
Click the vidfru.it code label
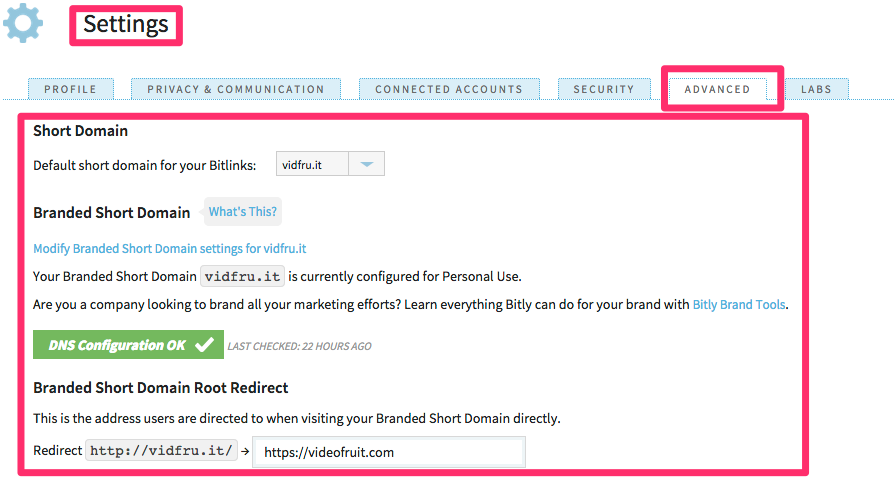coord(242,276)
